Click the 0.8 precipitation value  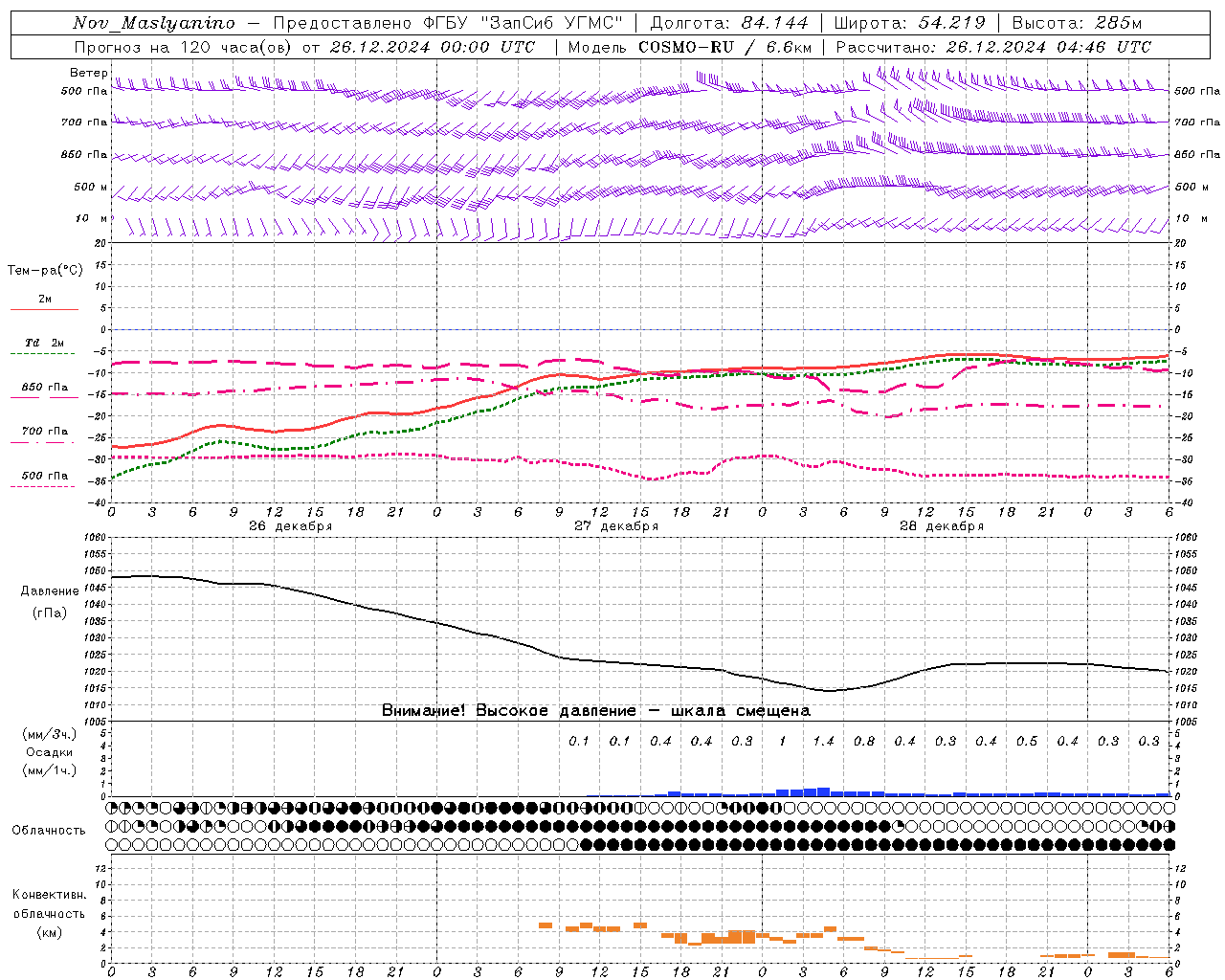point(864,742)
